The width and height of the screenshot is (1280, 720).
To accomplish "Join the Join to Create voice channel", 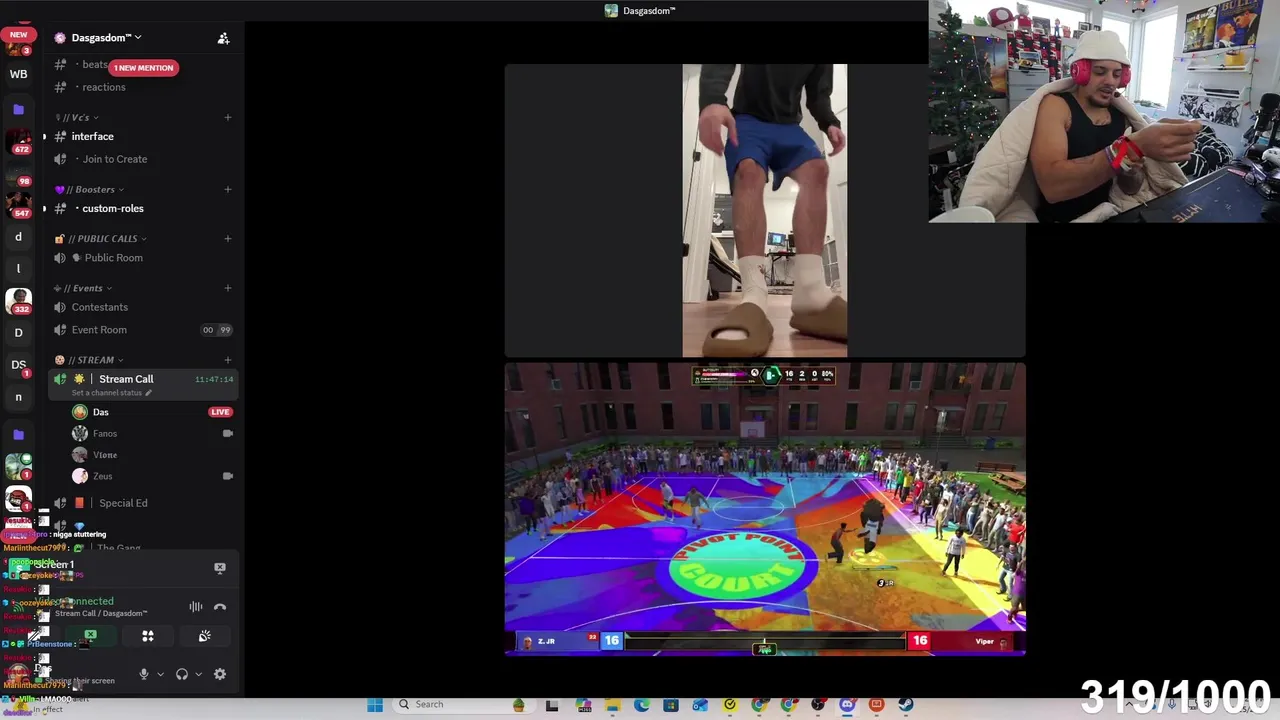I will pyautogui.click(x=114, y=159).
